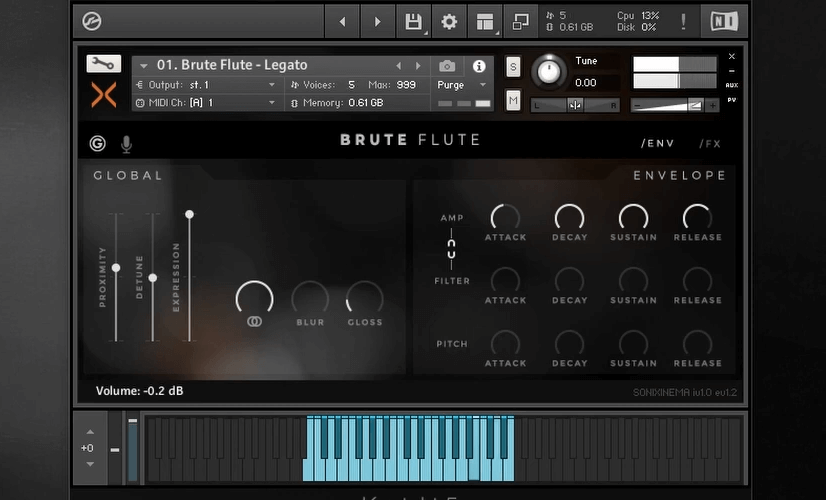826x500 pixels.
Task: Click the Max voices 999 value
Action: 406,85
